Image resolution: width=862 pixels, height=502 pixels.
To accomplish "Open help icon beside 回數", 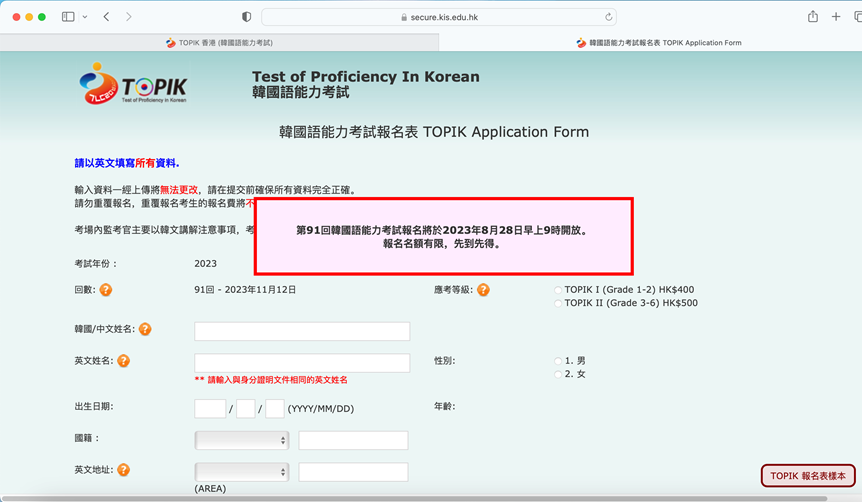I will point(106,290).
